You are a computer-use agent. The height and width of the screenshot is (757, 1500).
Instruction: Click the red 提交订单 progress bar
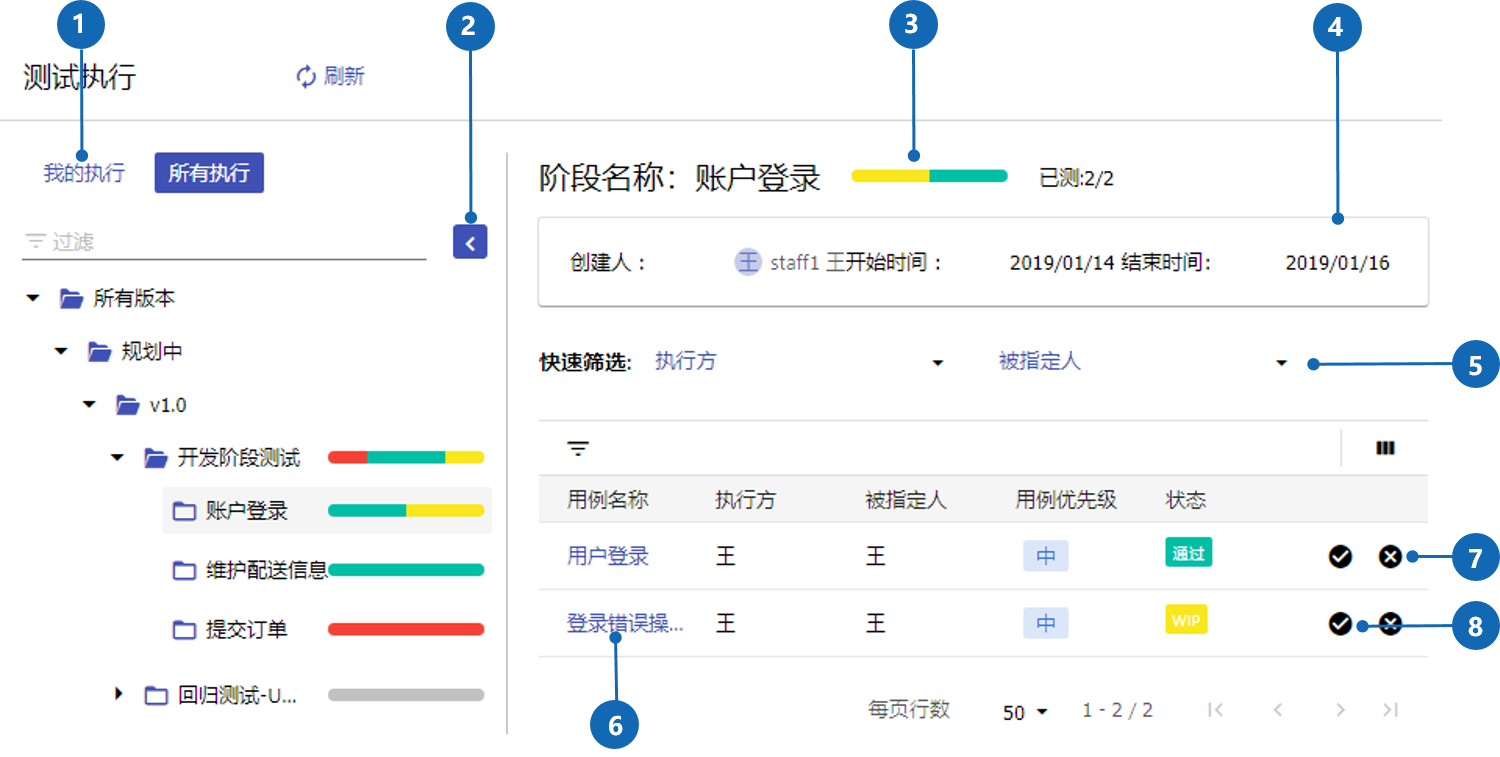406,629
